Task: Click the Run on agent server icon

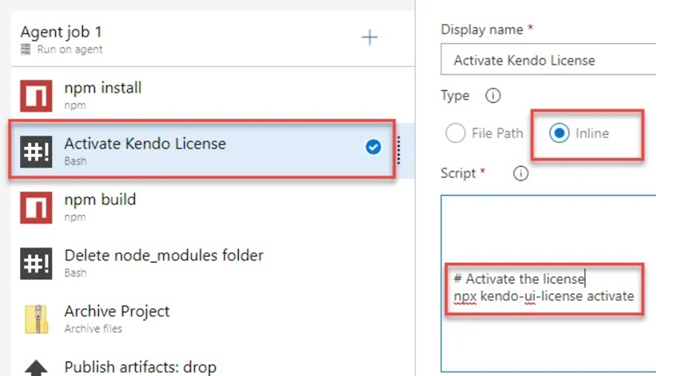Action: (26, 49)
